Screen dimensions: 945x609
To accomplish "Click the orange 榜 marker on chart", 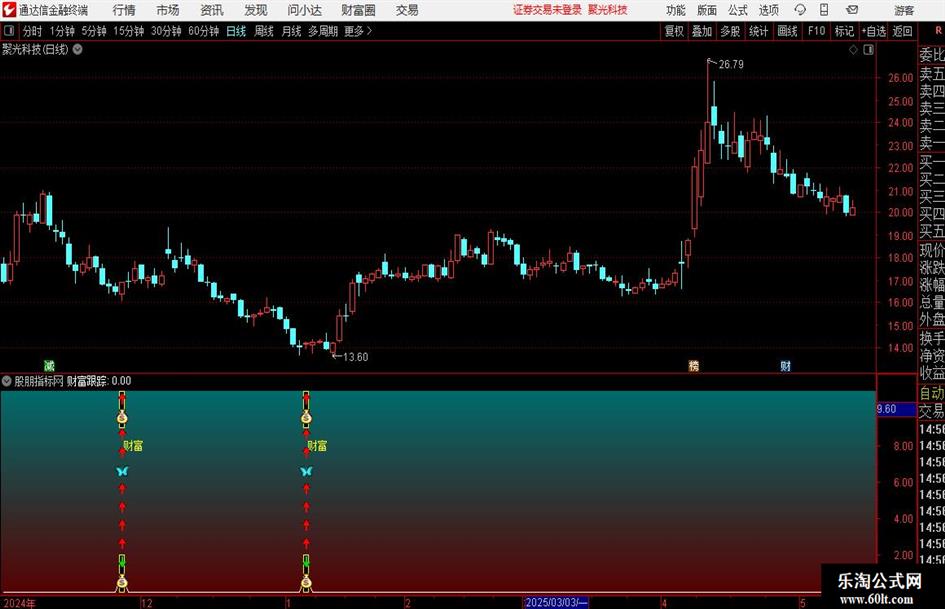I will [x=694, y=365].
